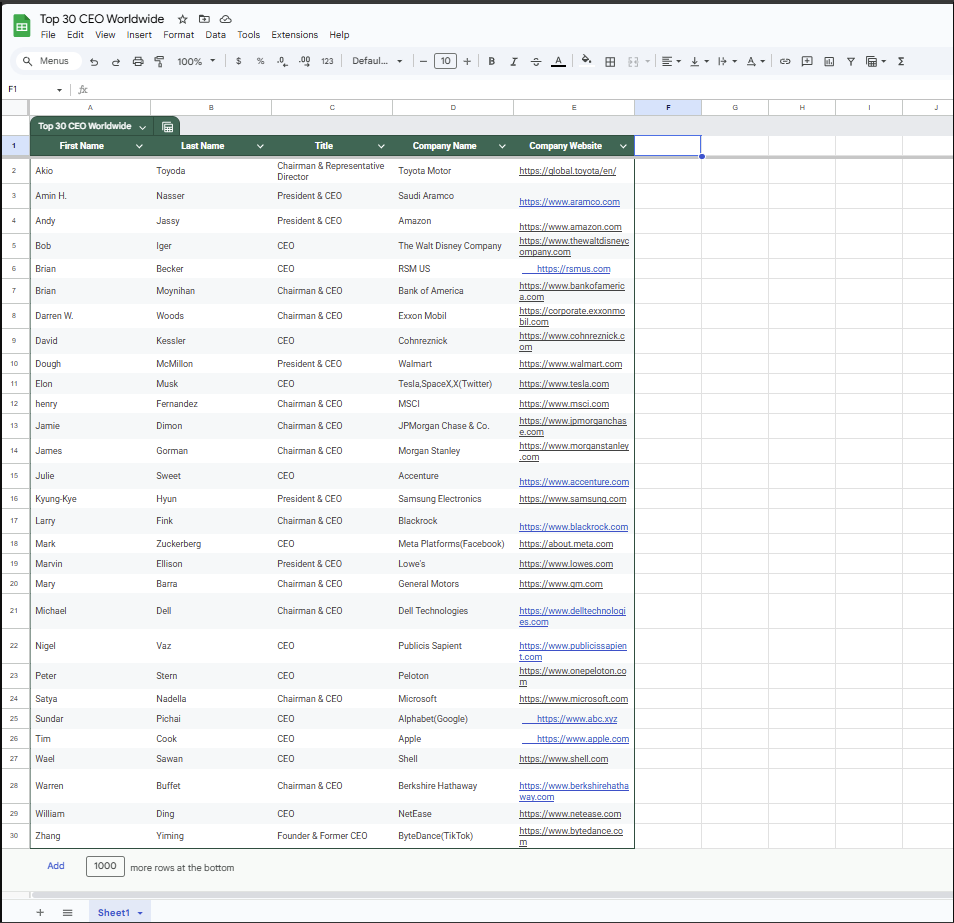954x923 pixels.
Task: Open the text color picker
Action: (558, 61)
